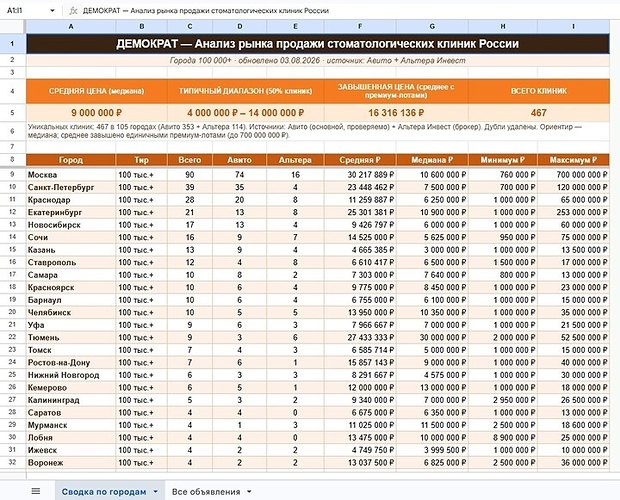Select the Нижний Новгород city cell
Screen dimensions: 620x500
tap(71, 375)
